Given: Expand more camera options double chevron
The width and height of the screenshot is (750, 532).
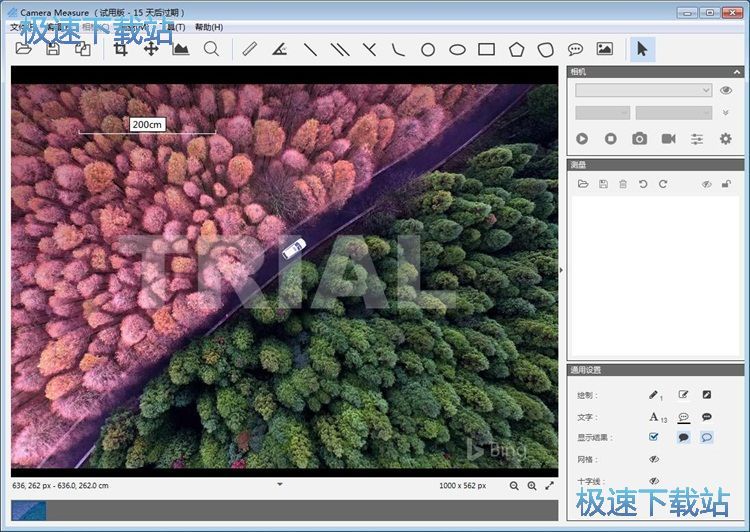Looking at the screenshot, I should click(x=726, y=113).
